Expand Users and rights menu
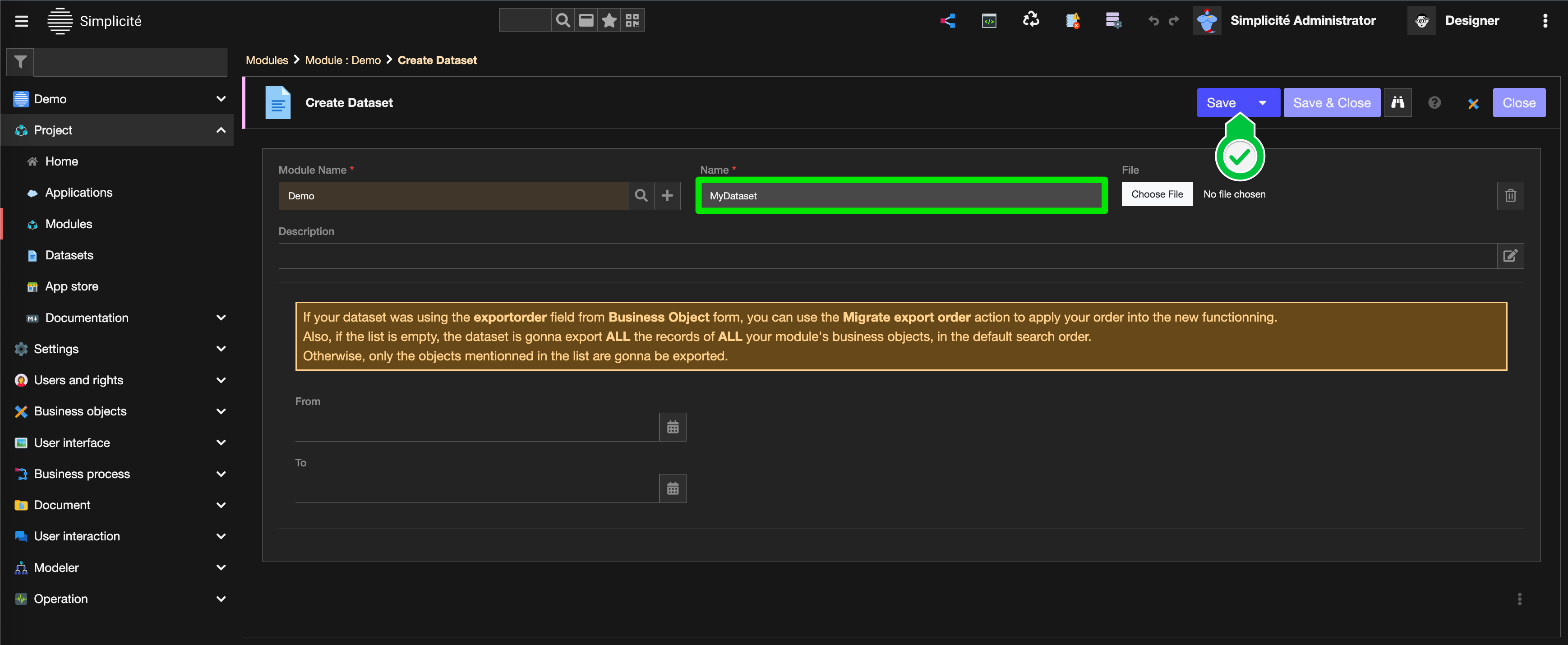The height and width of the screenshot is (645, 1568). pyautogui.click(x=221, y=380)
